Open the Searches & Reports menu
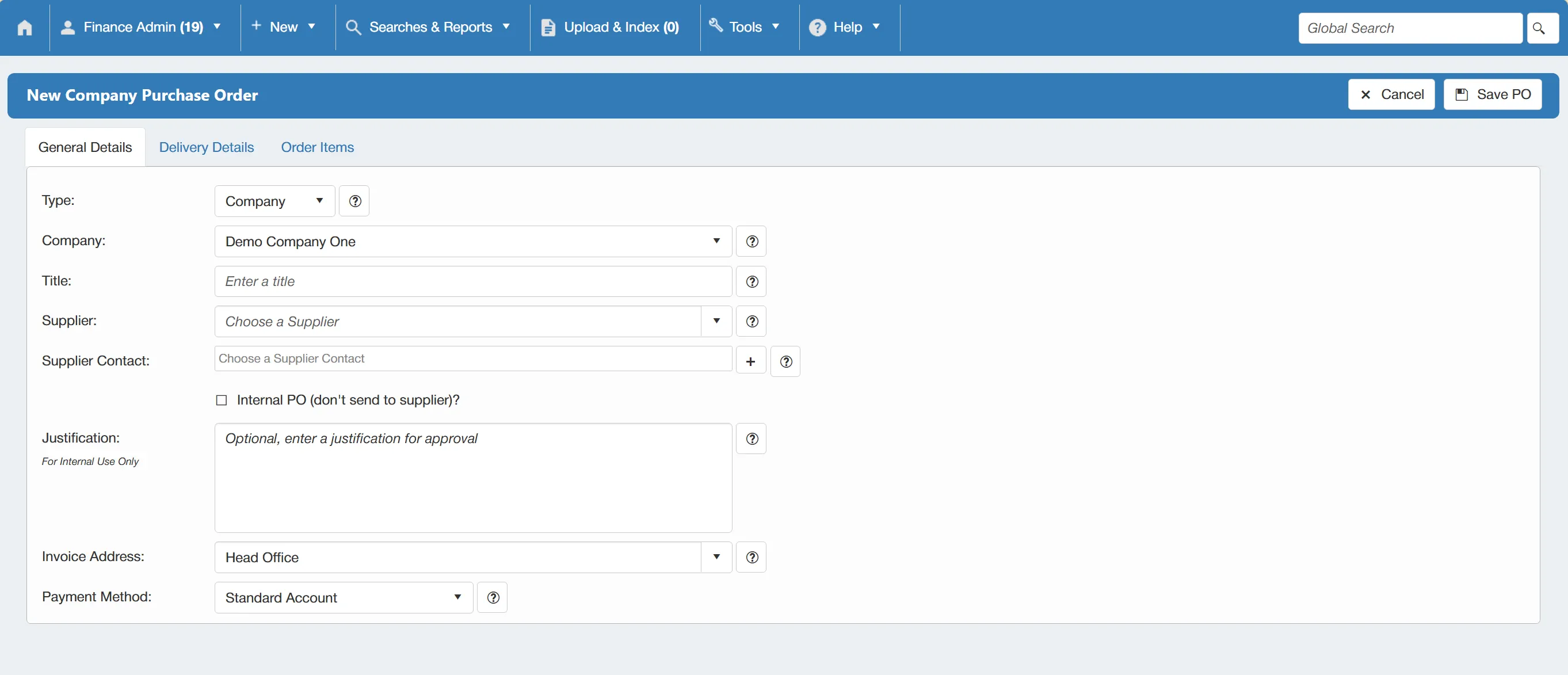The image size is (1568, 675). [428, 28]
